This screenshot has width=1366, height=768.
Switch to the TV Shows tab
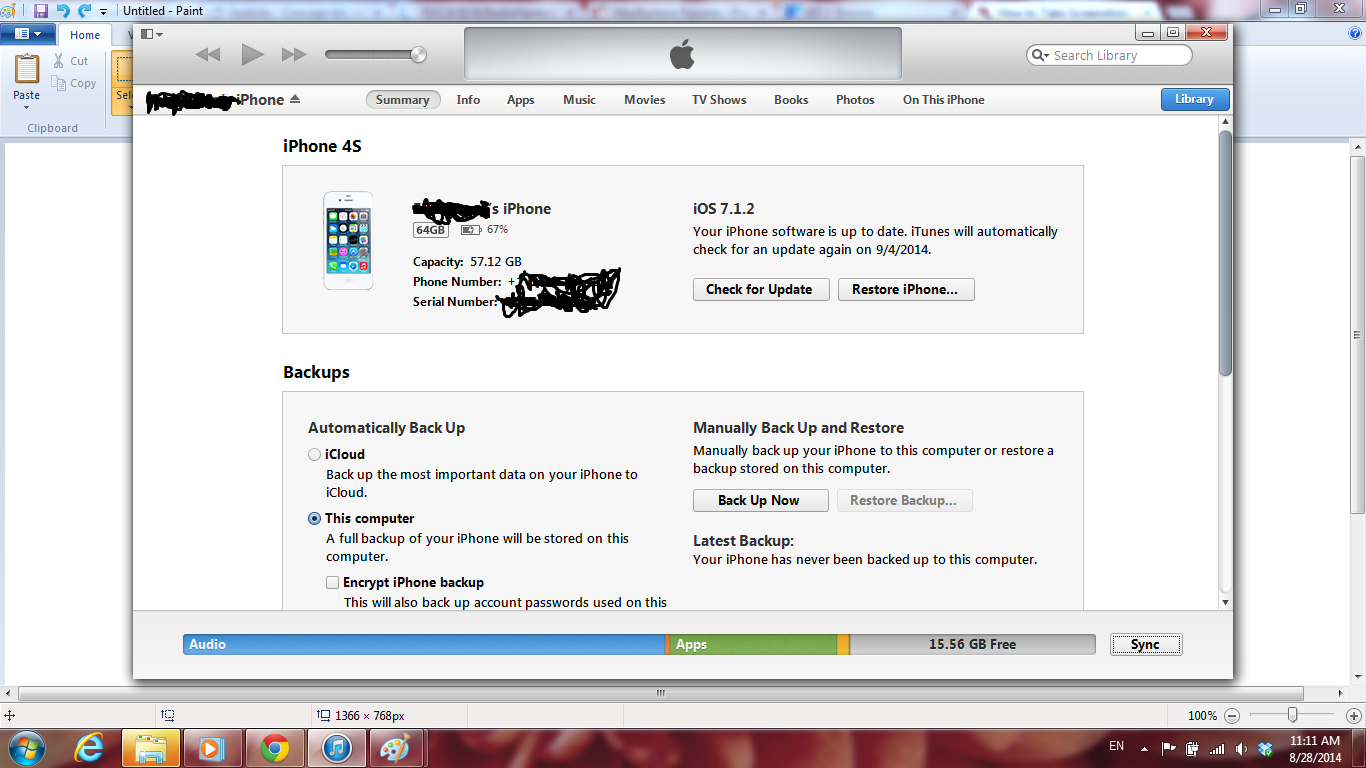pos(719,100)
